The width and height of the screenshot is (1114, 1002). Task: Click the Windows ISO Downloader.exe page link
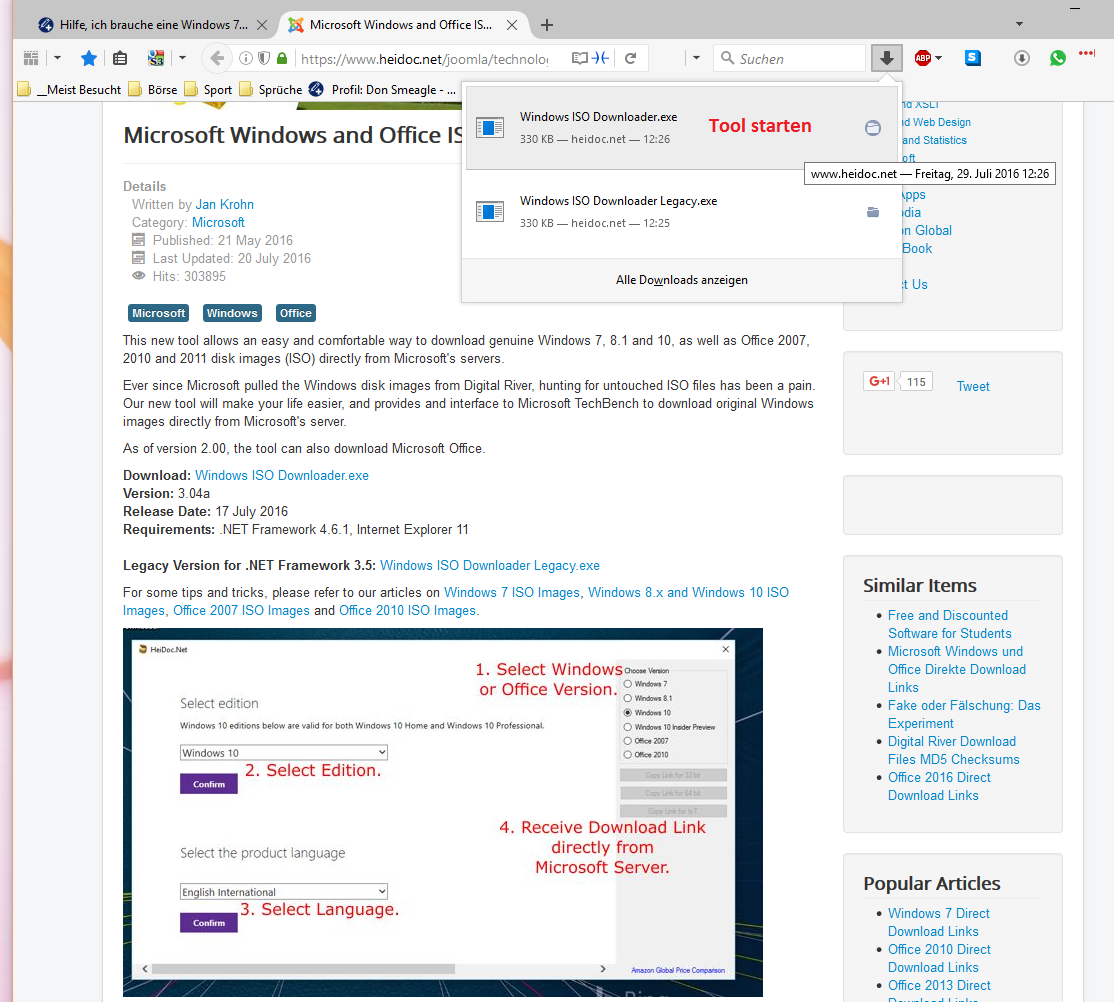tap(282, 475)
